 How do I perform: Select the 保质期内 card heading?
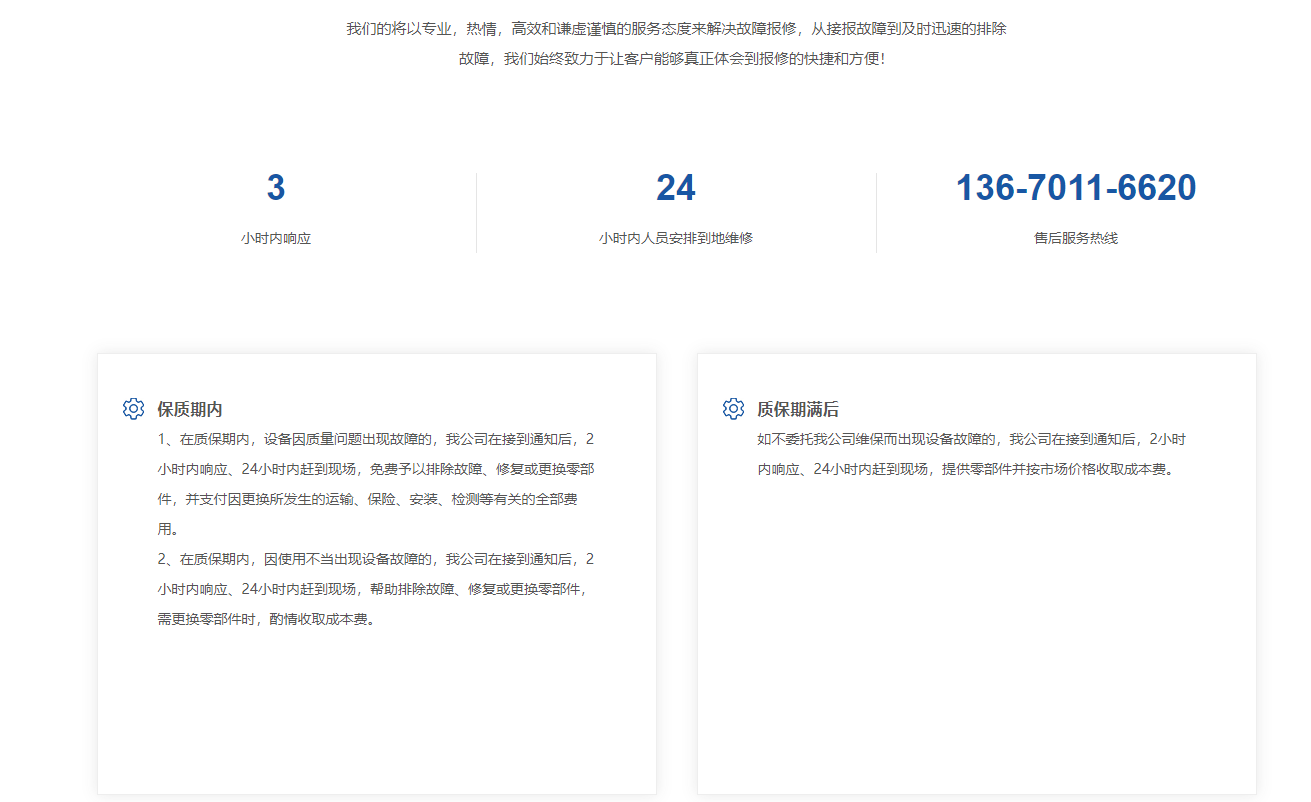click(x=189, y=409)
